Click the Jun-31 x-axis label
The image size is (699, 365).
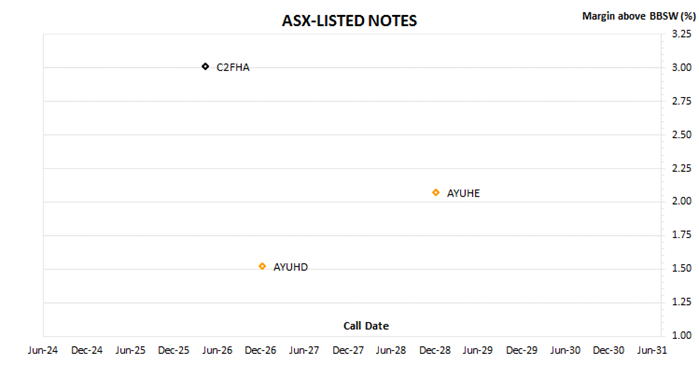point(652,351)
